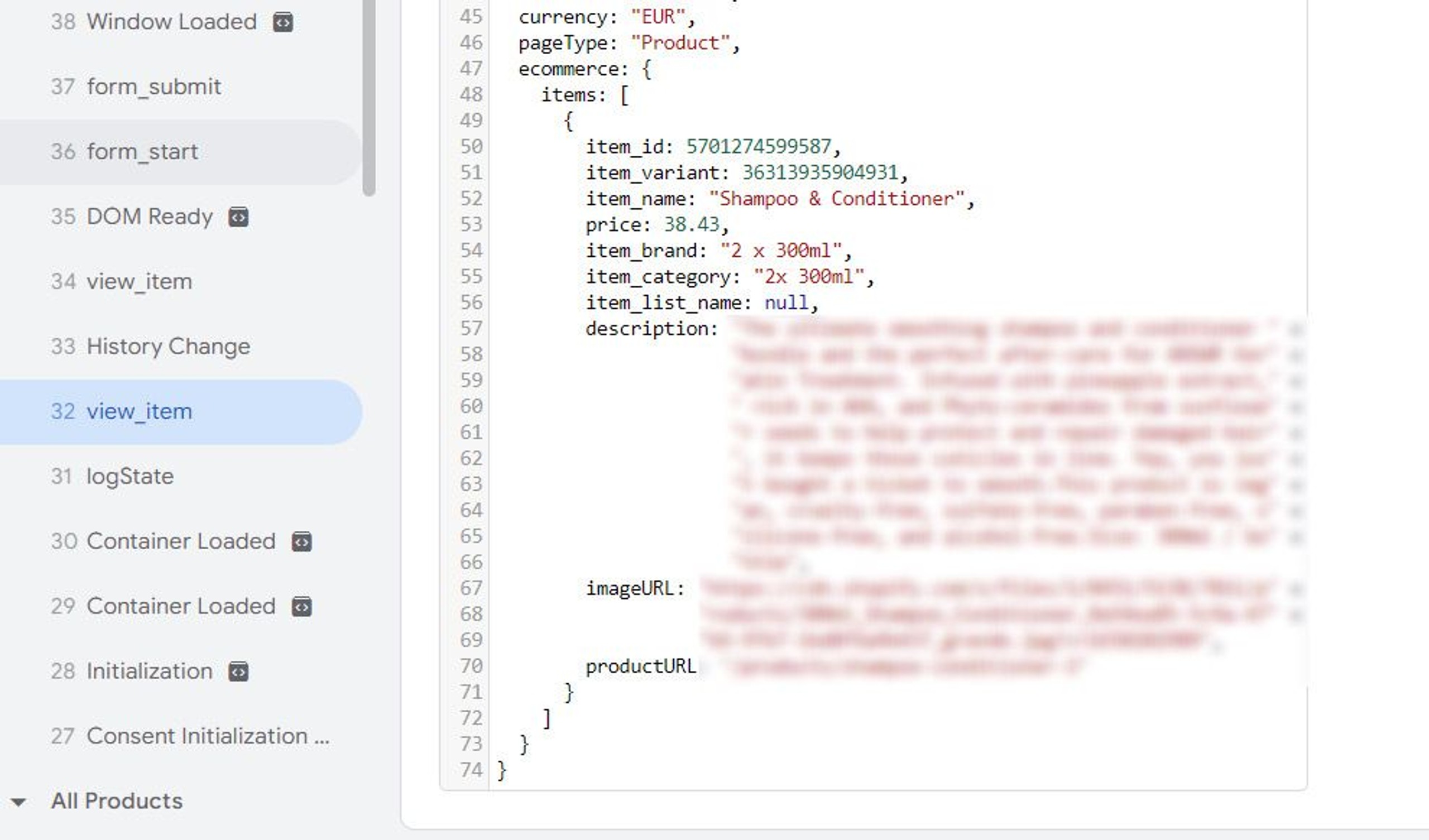Click the event list scrollbar thumb
1429x840 pixels.
368,97
